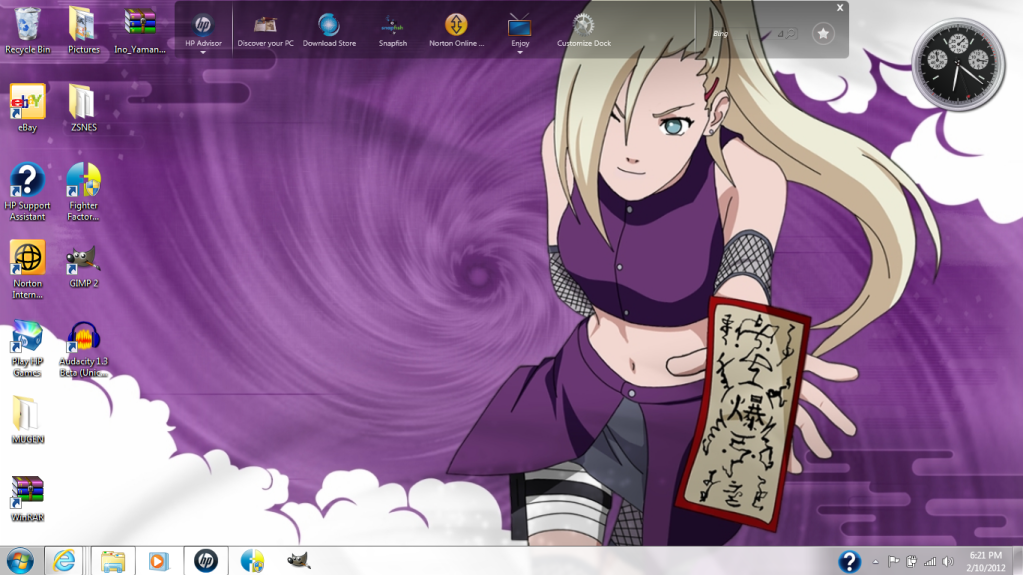Click the power plug battery tray icon

pyautogui.click(x=912, y=561)
